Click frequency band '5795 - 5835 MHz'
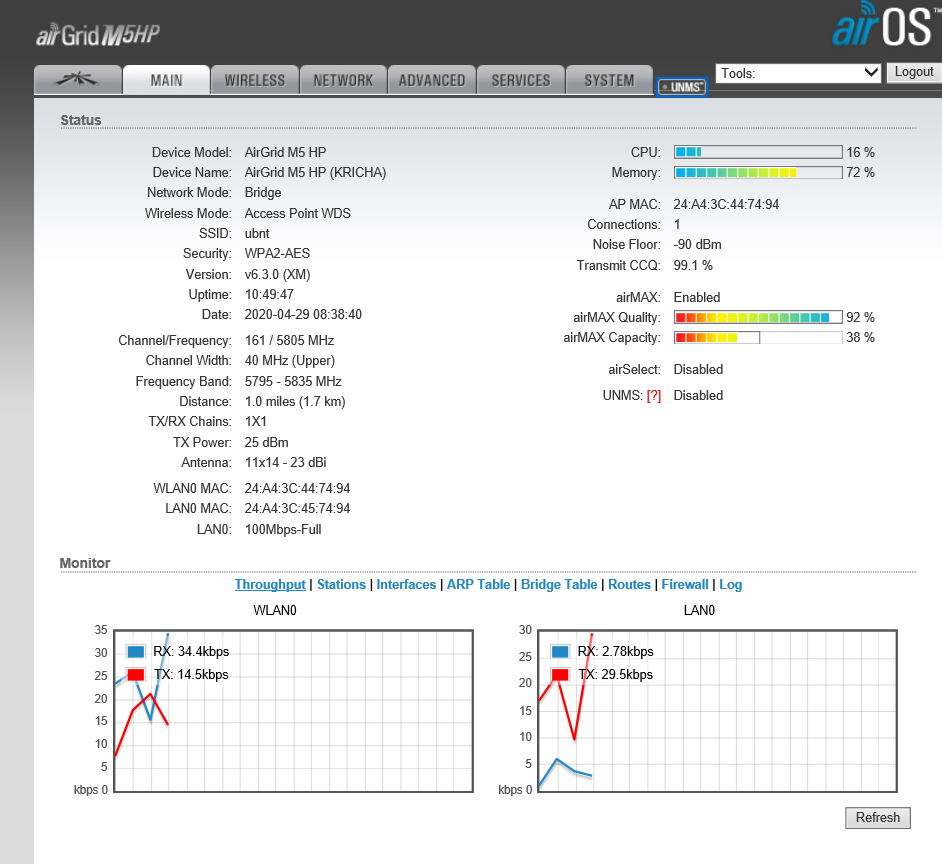Screen dimensions: 942x864 [293, 382]
